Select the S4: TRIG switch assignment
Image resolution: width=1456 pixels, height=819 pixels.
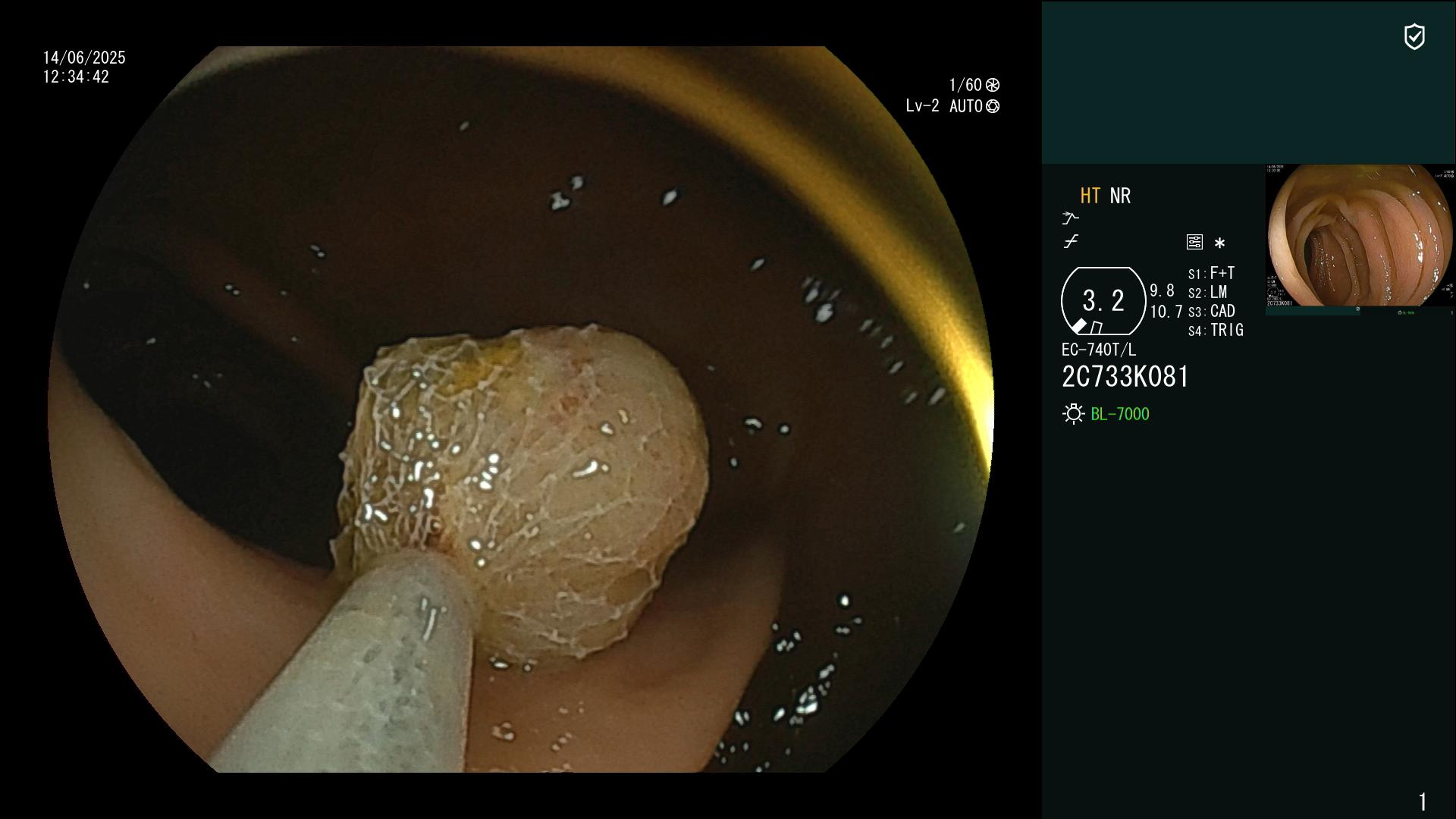tap(1216, 331)
